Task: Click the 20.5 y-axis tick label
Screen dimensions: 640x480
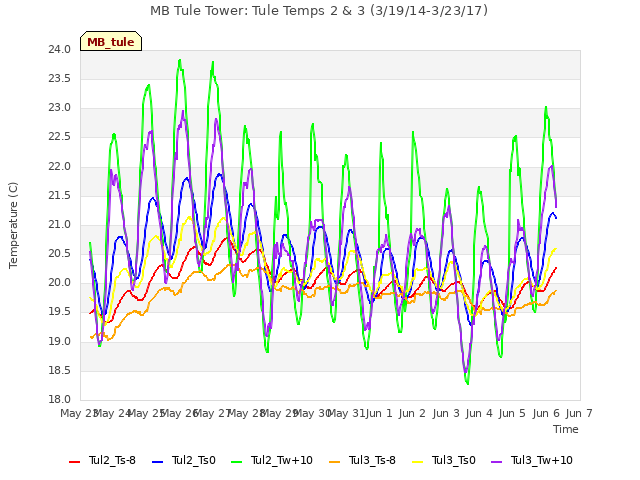Action: 60,254
